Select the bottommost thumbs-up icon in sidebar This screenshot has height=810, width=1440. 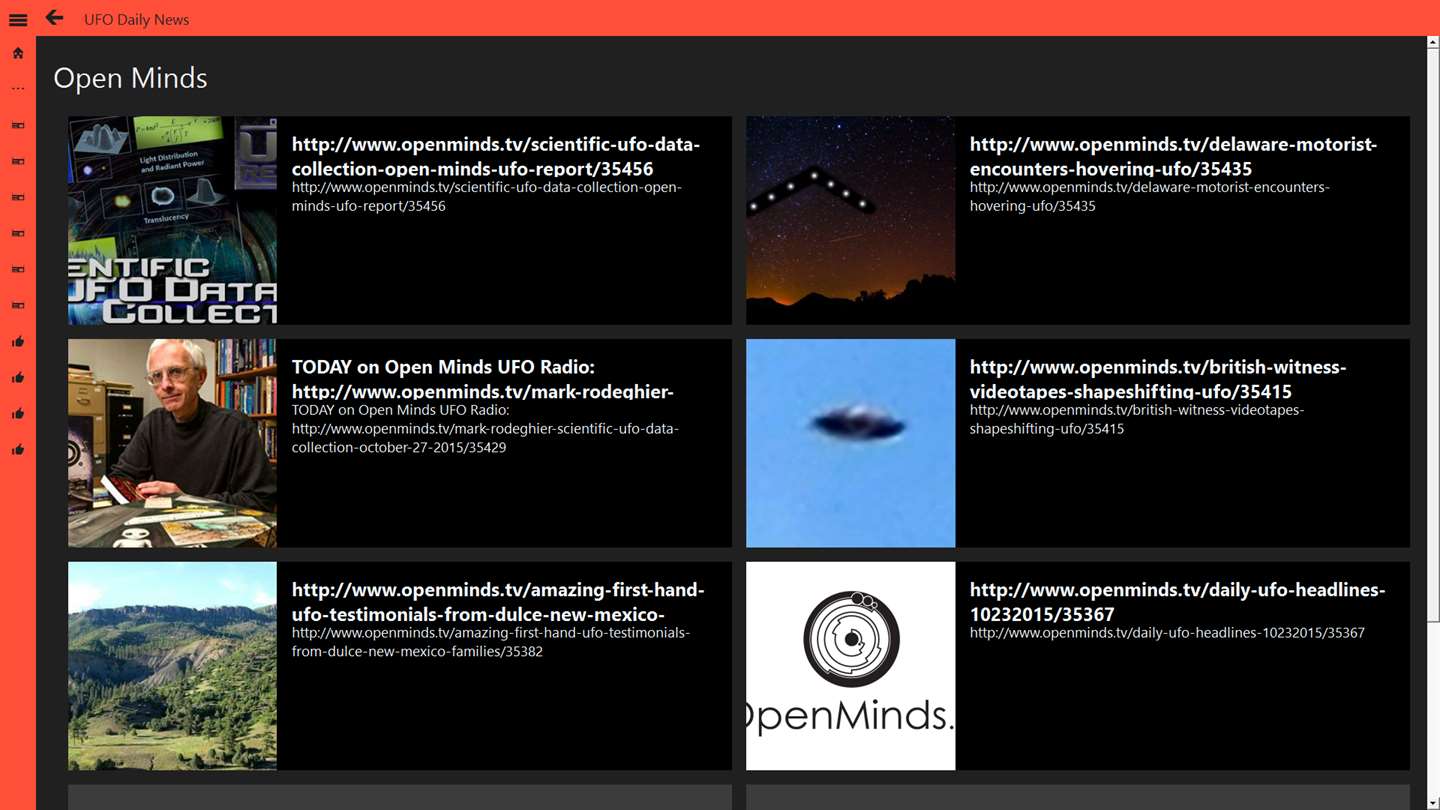click(x=18, y=449)
